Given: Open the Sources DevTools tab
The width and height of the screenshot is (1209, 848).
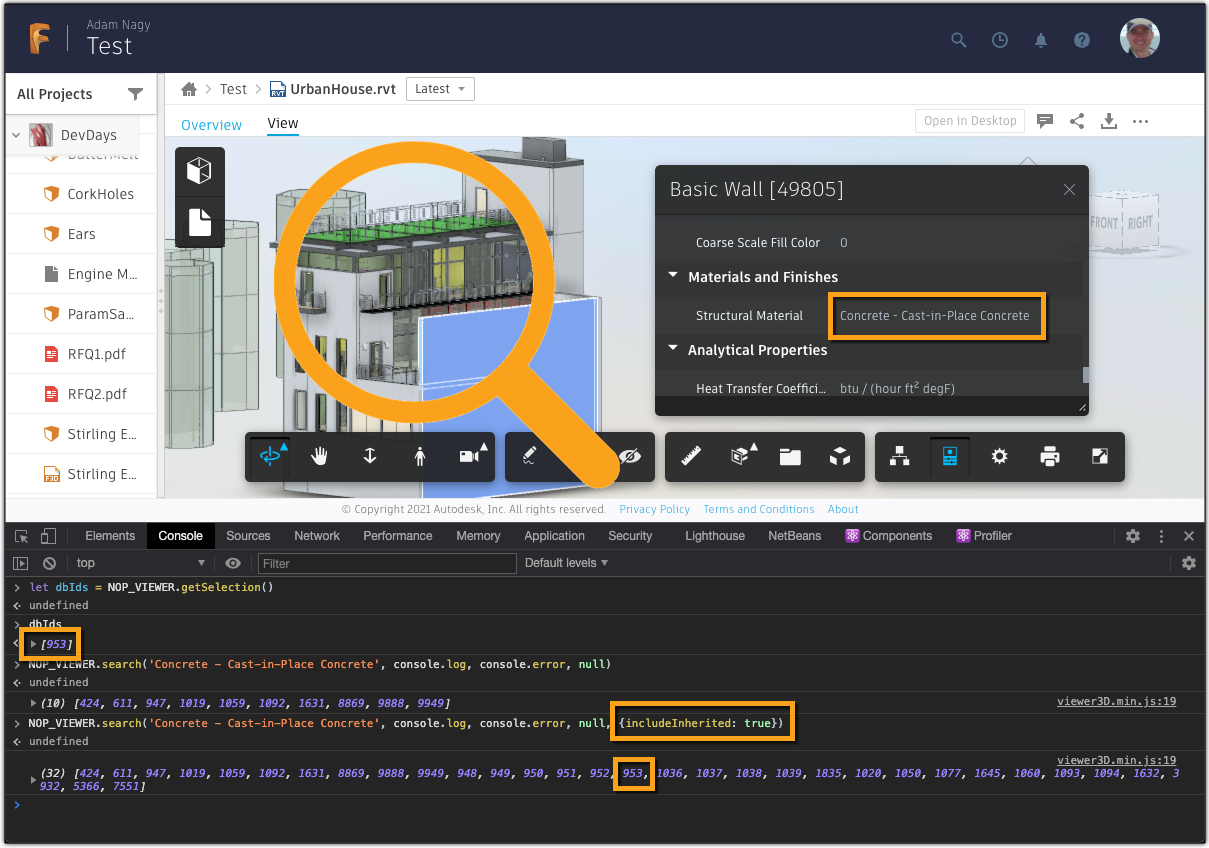Looking at the screenshot, I should (248, 536).
